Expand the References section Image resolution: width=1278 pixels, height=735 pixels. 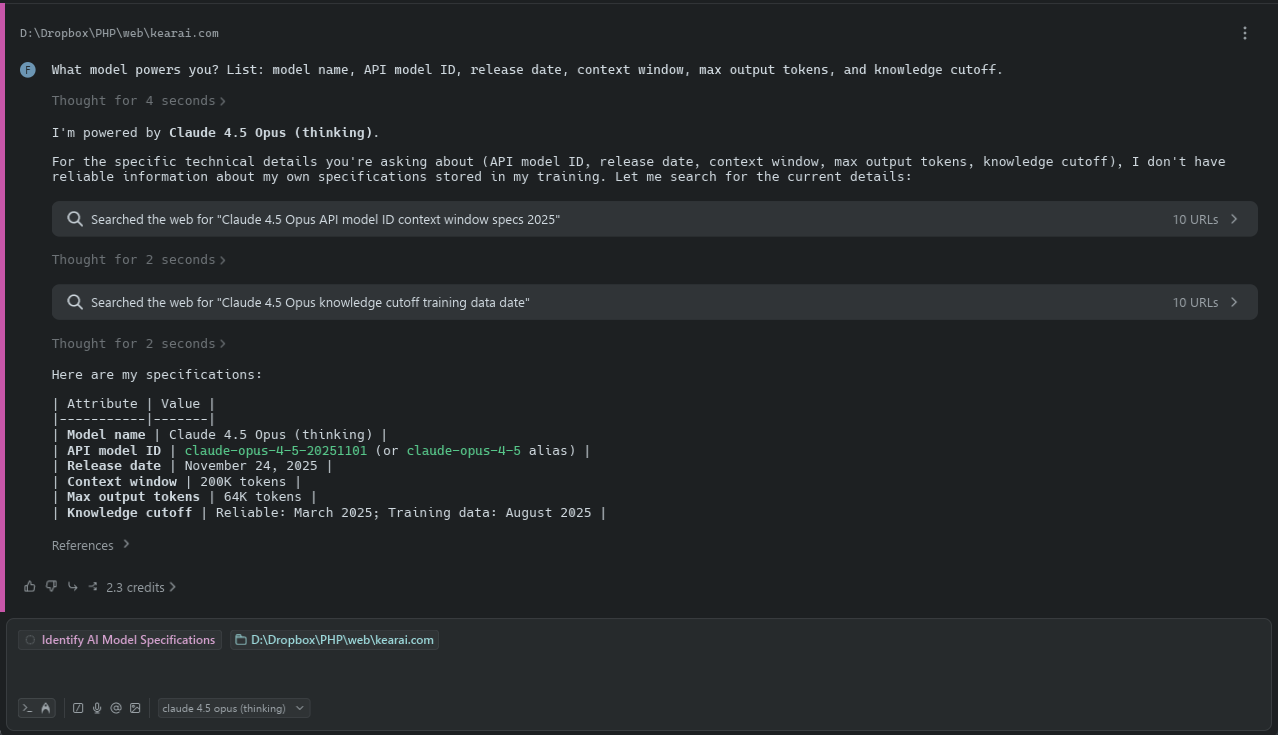point(91,545)
